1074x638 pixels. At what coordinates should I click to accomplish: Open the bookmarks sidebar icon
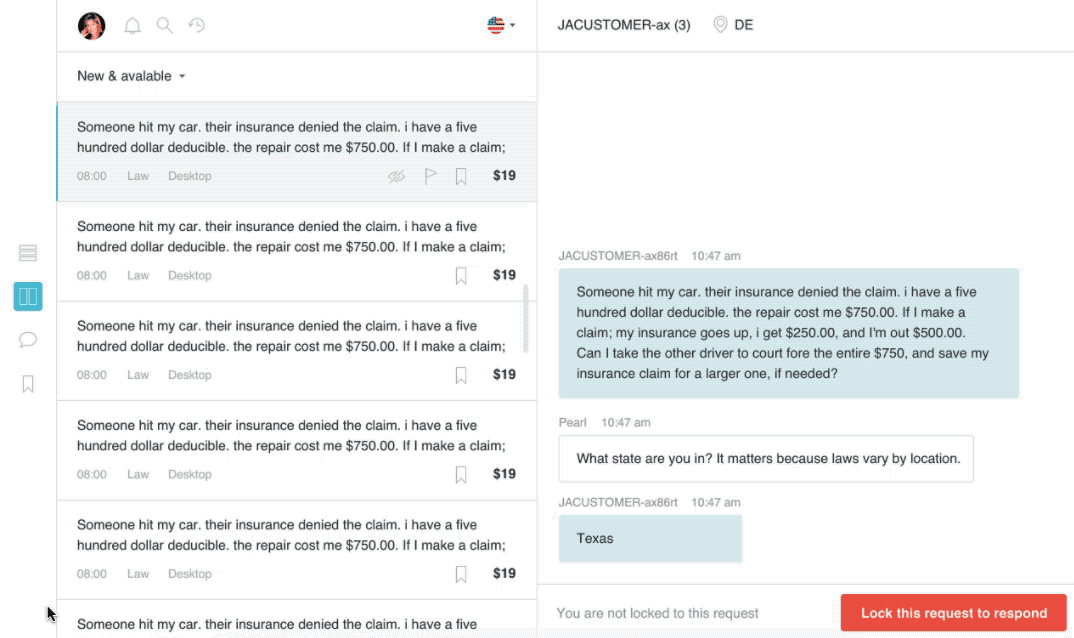tap(28, 384)
